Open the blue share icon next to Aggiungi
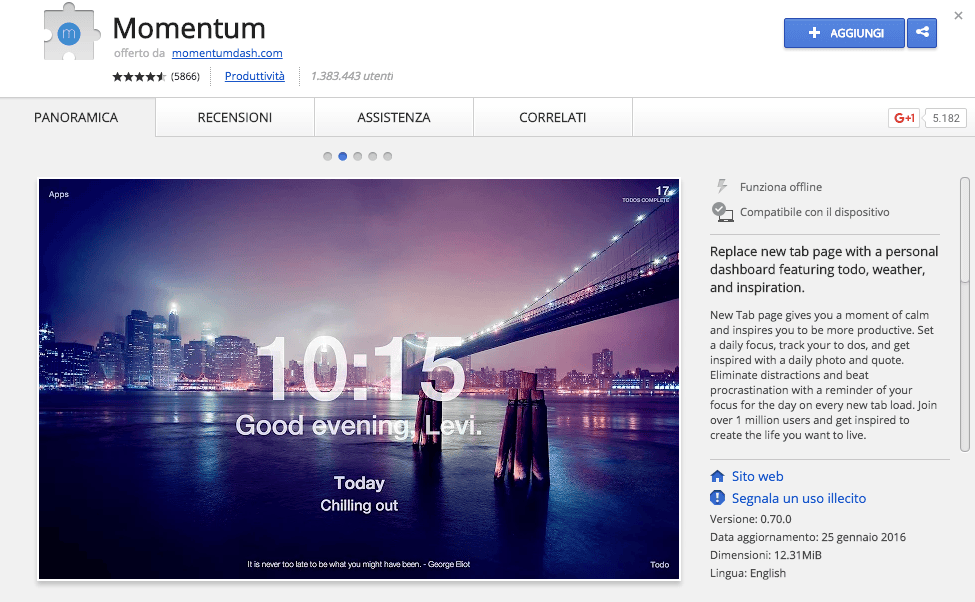Screen dimensions: 975x602 click(x=921, y=33)
